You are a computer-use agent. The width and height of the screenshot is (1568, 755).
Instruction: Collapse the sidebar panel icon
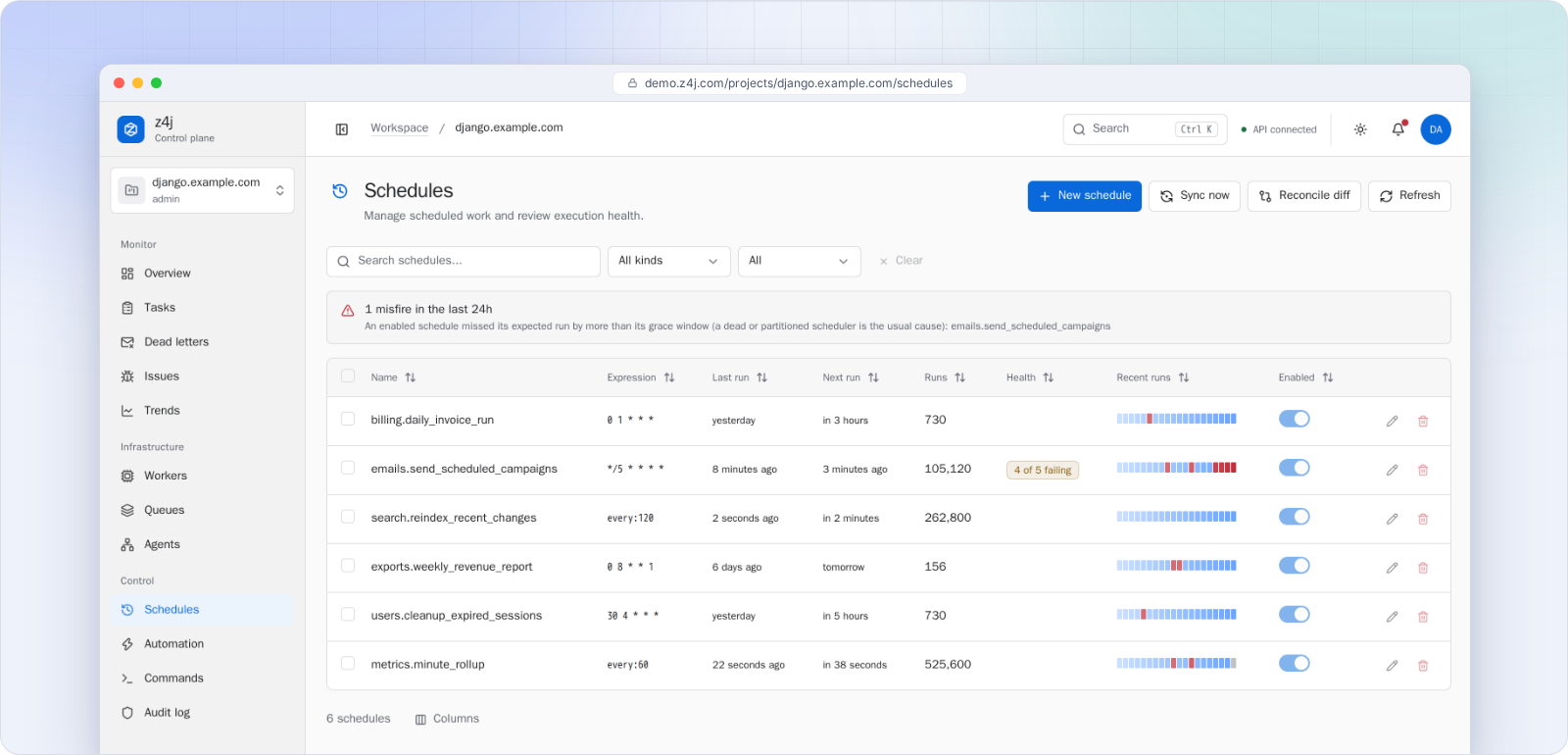(342, 129)
